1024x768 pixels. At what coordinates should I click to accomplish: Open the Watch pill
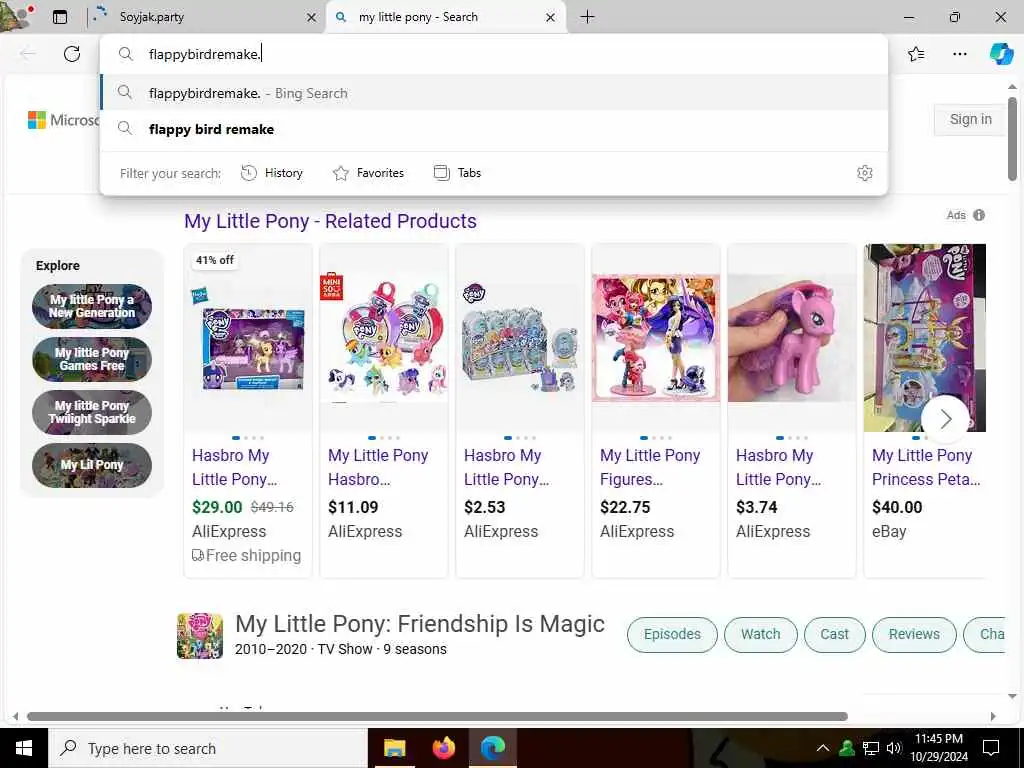point(761,635)
